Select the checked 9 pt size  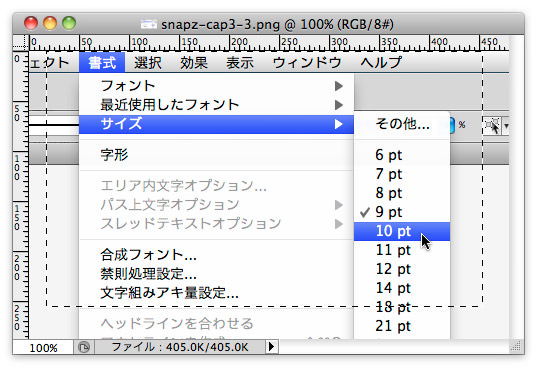(x=402, y=212)
